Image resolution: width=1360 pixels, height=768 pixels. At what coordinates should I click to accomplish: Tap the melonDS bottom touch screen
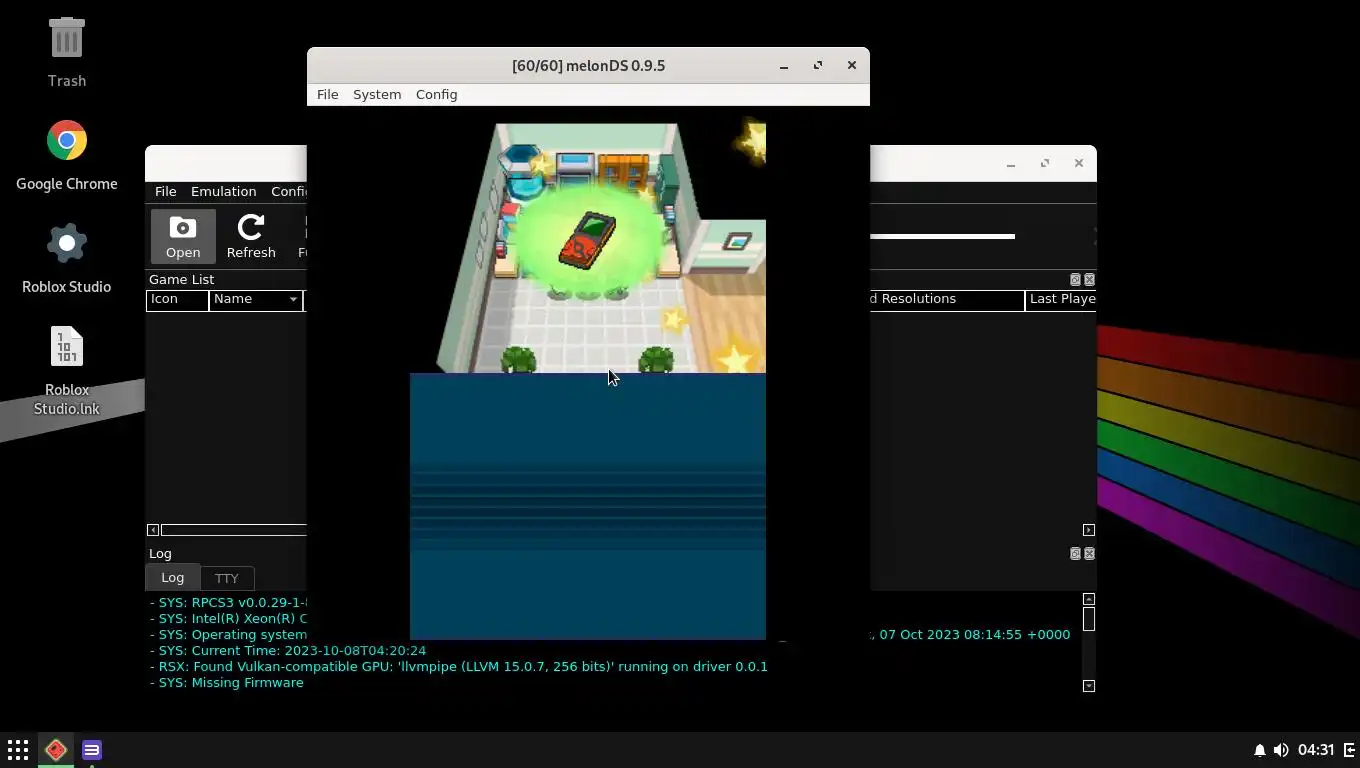pos(588,507)
